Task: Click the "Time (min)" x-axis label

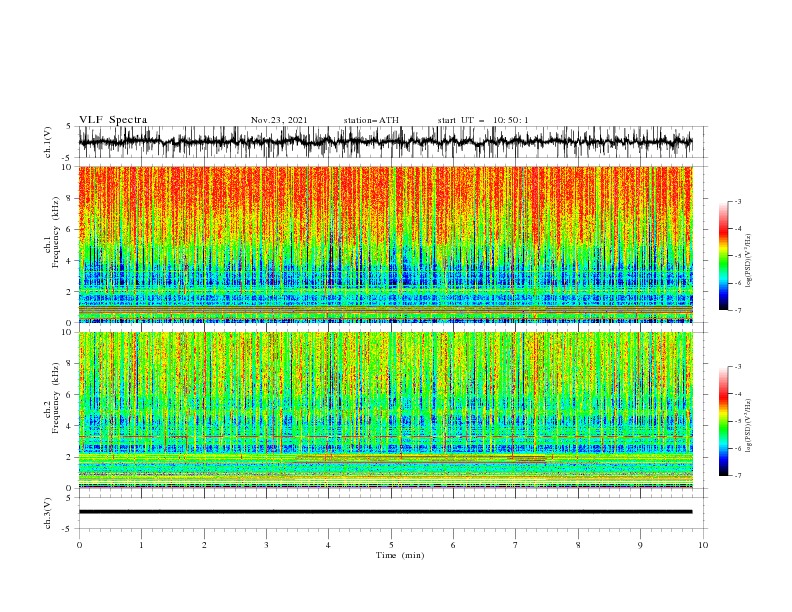Action: click(400, 555)
